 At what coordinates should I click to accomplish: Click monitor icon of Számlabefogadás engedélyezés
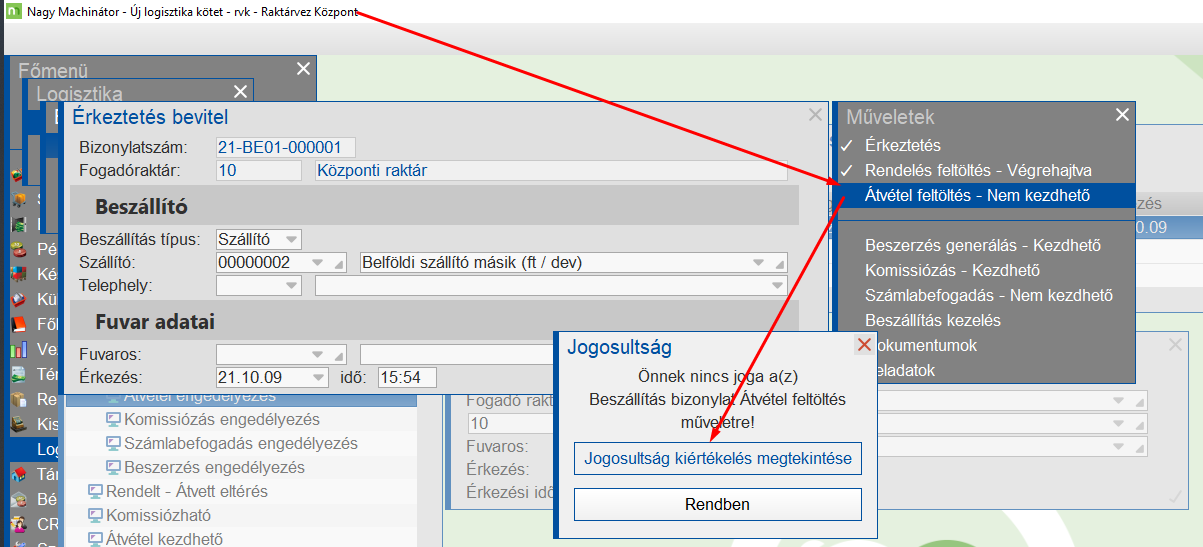pos(113,444)
